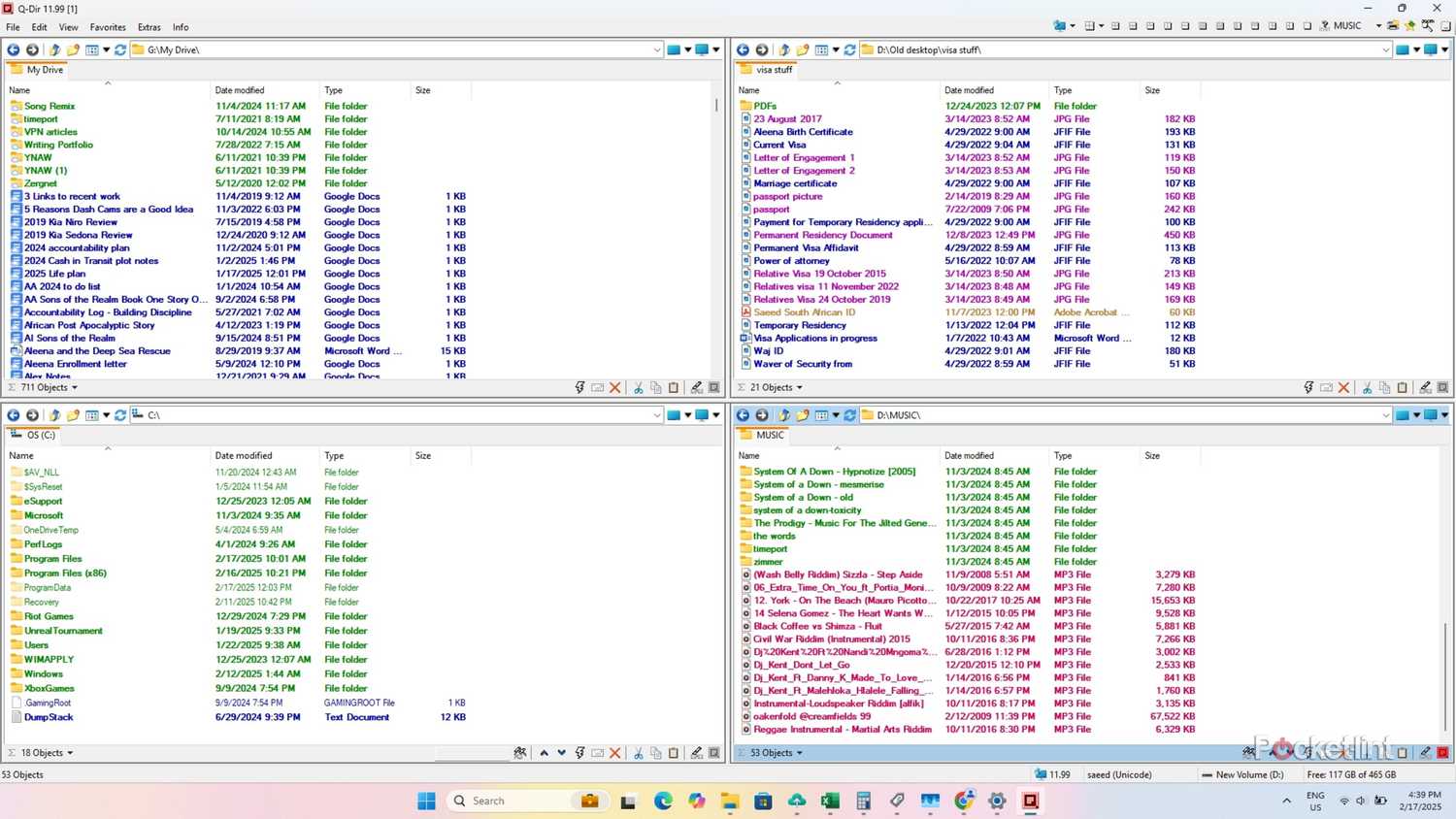Cut selection with scissors icon in visa stuff pane
This screenshot has height=819, width=1456.
[1367, 387]
